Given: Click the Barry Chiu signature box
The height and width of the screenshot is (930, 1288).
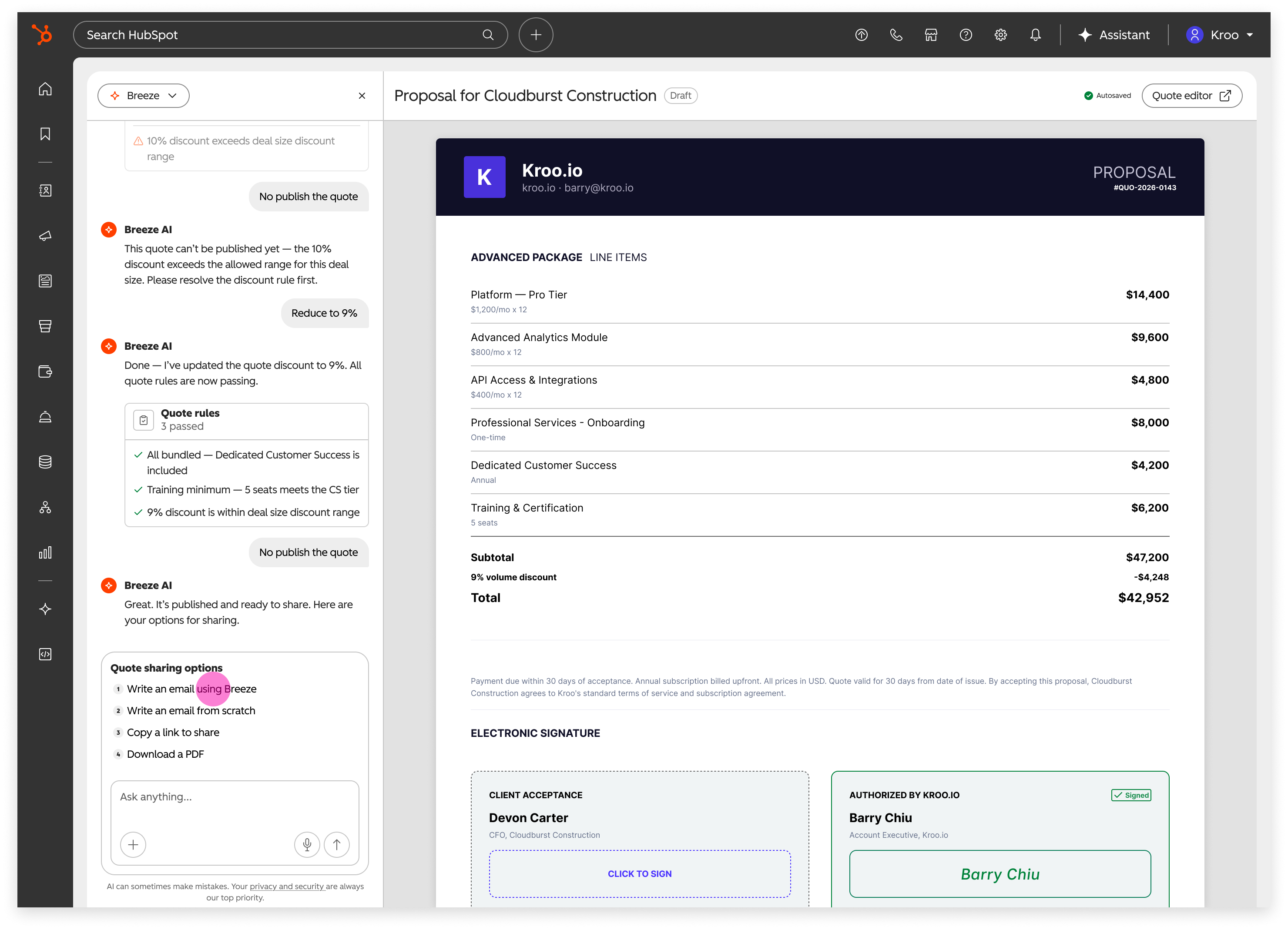Looking at the screenshot, I should point(1000,874).
